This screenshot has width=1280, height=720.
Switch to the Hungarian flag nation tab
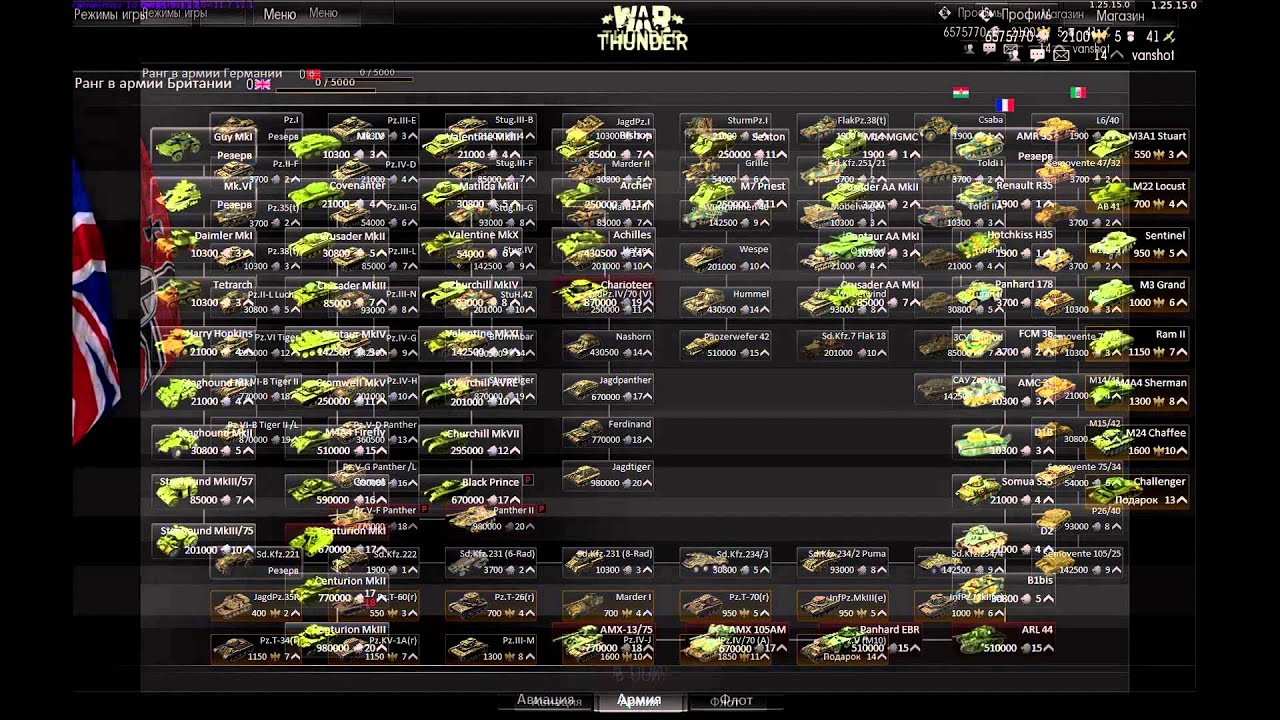click(x=961, y=92)
